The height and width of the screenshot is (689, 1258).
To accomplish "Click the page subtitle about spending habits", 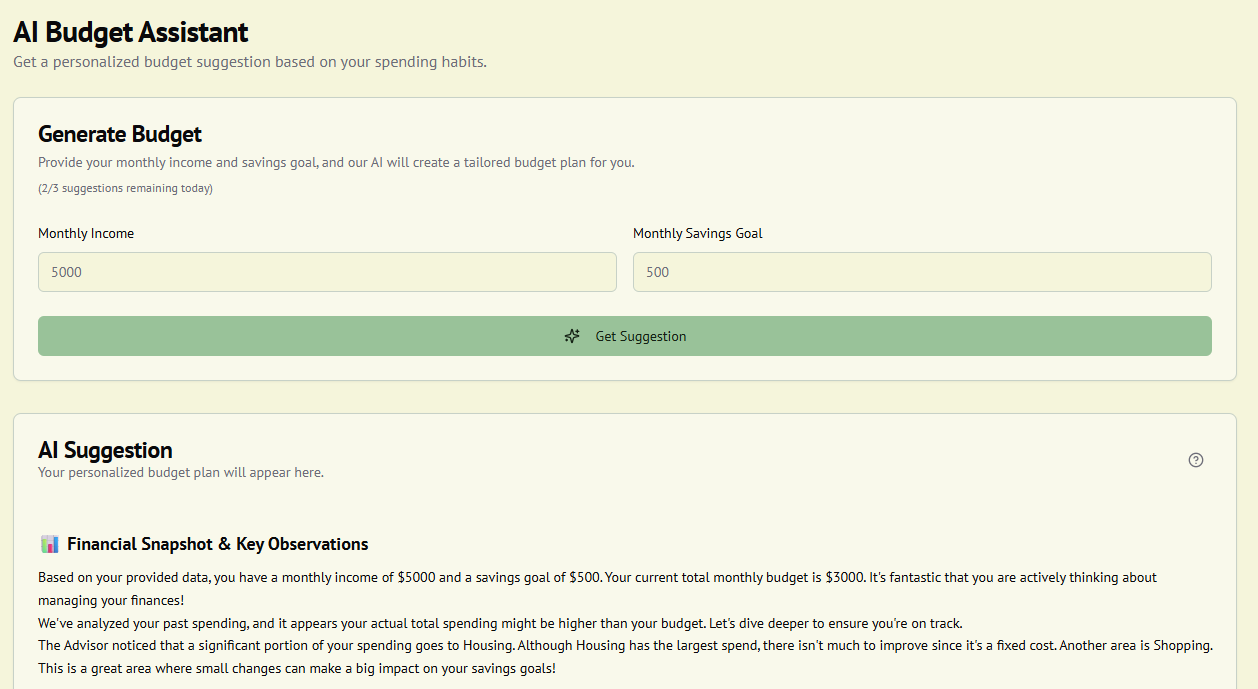I will coord(249,62).
